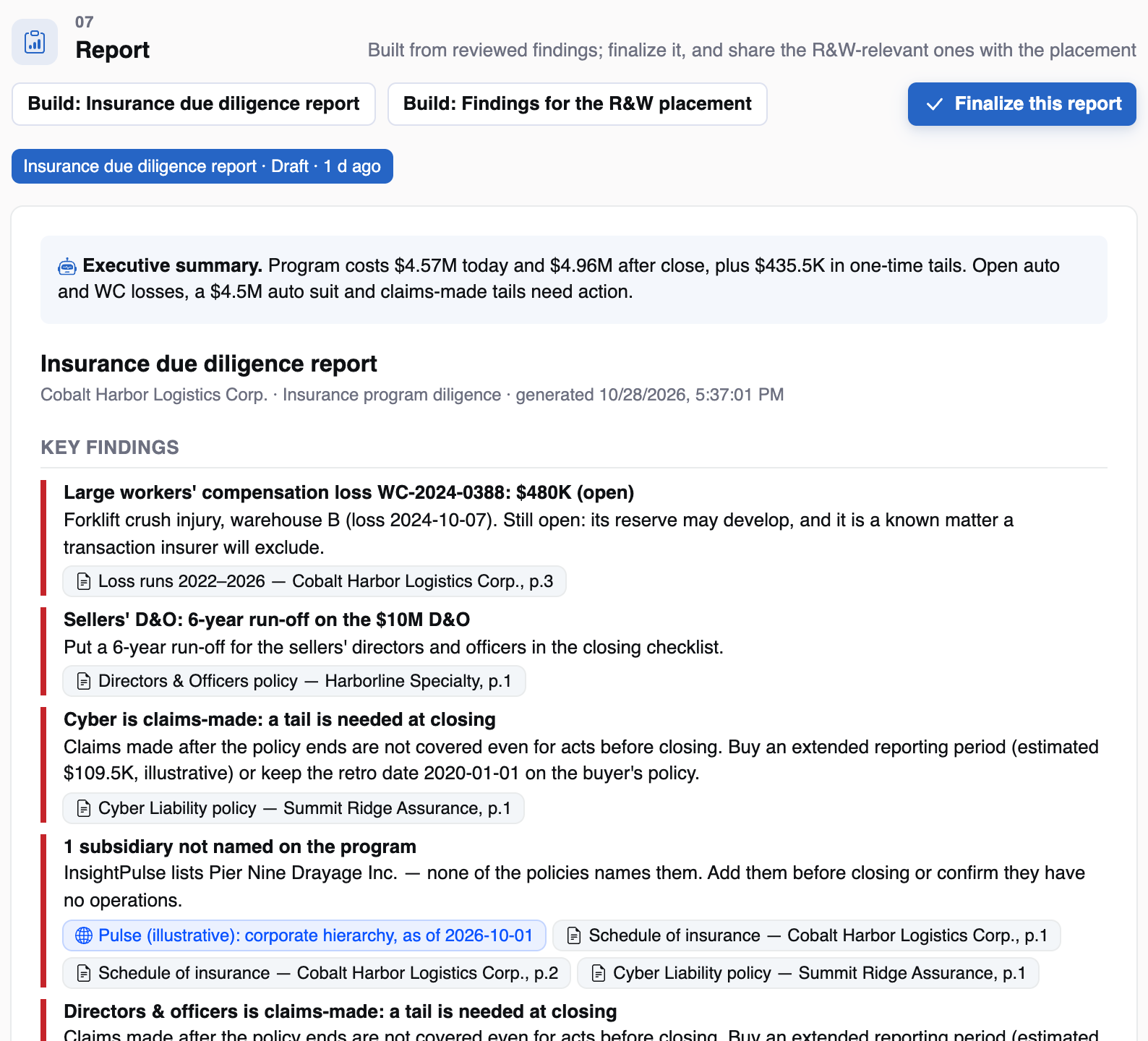Image resolution: width=1148 pixels, height=1041 pixels.
Task: Open Loss runs 2022–2026 source, p.3
Action: (314, 581)
